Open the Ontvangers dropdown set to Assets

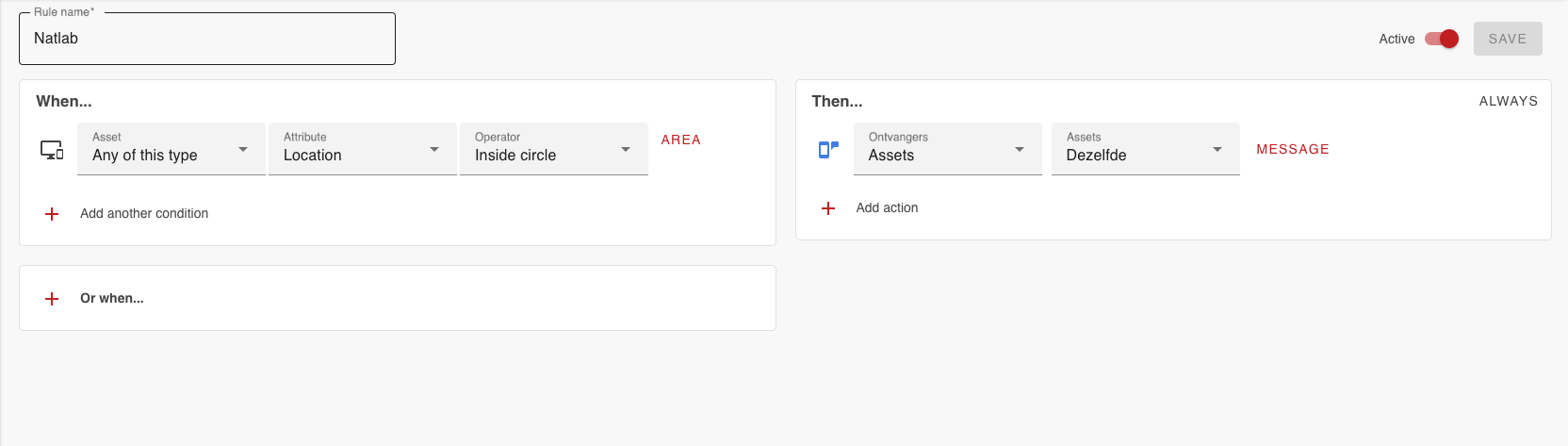coord(947,149)
